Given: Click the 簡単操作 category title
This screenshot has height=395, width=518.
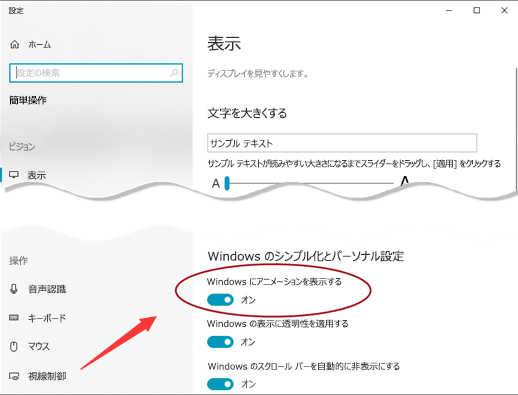Looking at the screenshot, I should [x=28, y=100].
